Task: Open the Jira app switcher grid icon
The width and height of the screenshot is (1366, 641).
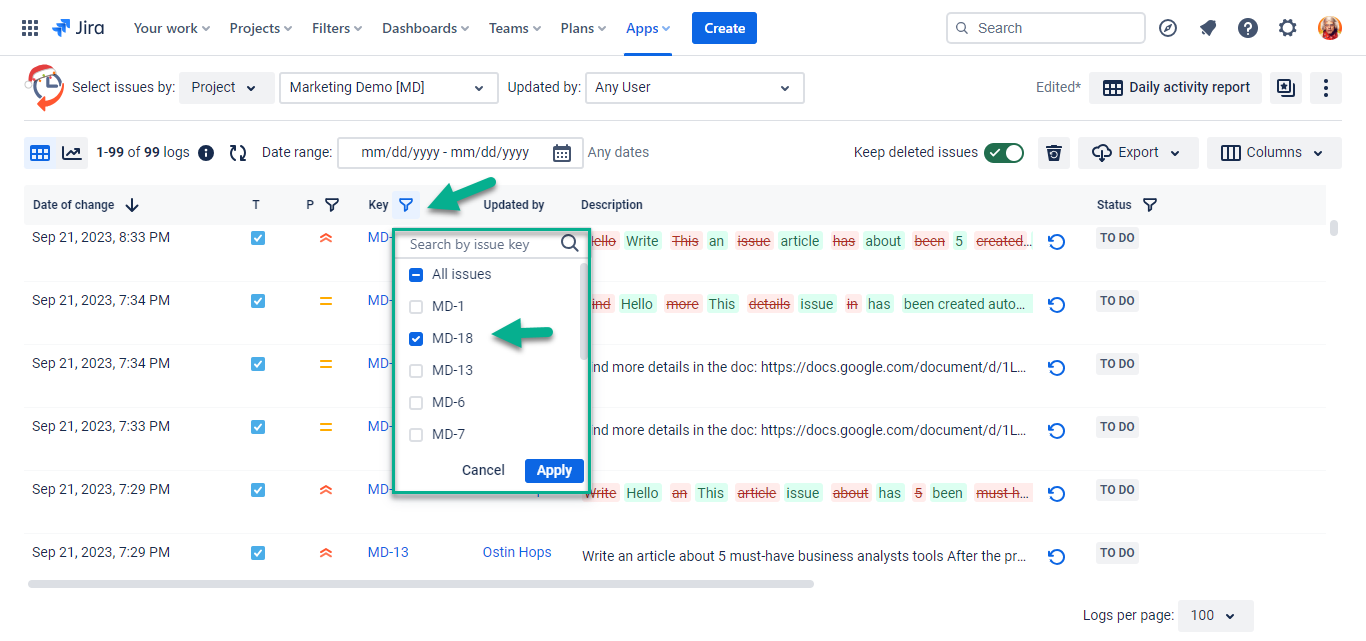Action: [x=30, y=28]
